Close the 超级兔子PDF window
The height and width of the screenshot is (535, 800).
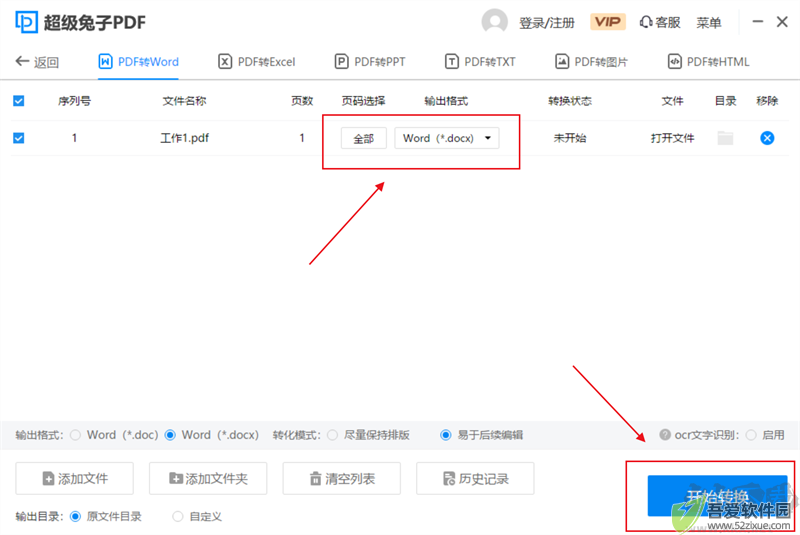[782, 21]
